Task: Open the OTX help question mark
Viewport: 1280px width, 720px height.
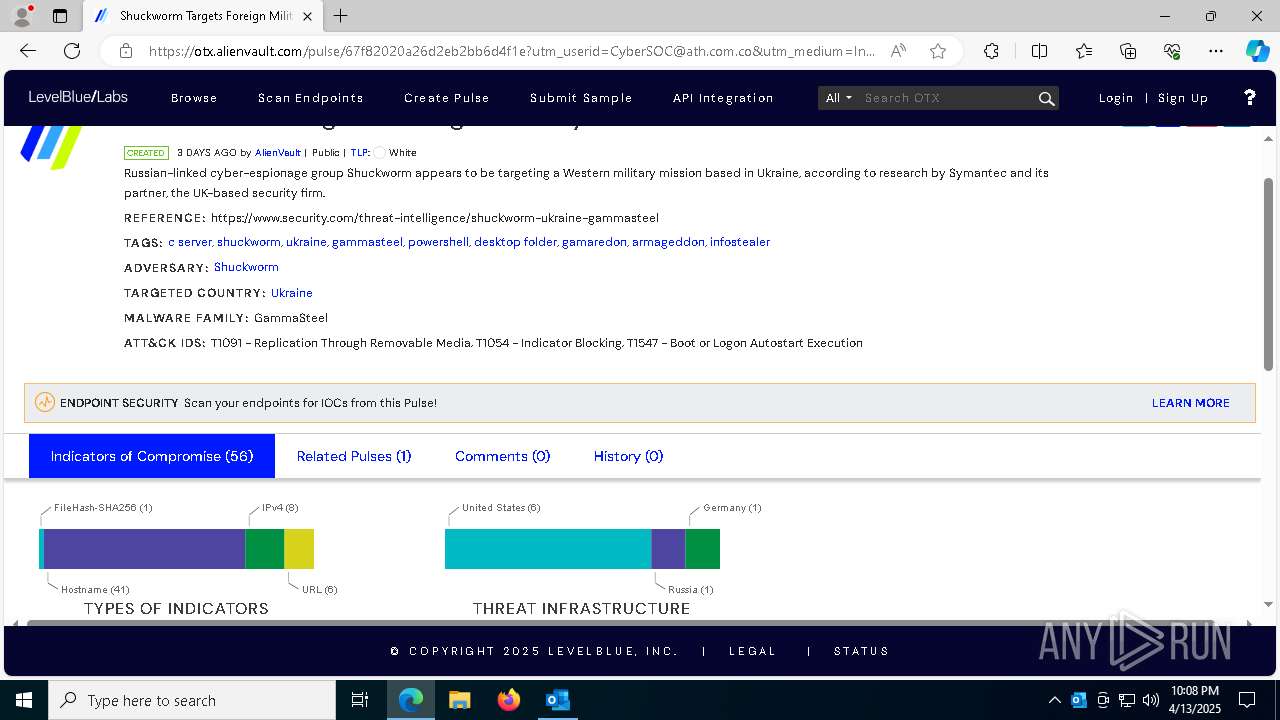Action: [x=1249, y=97]
